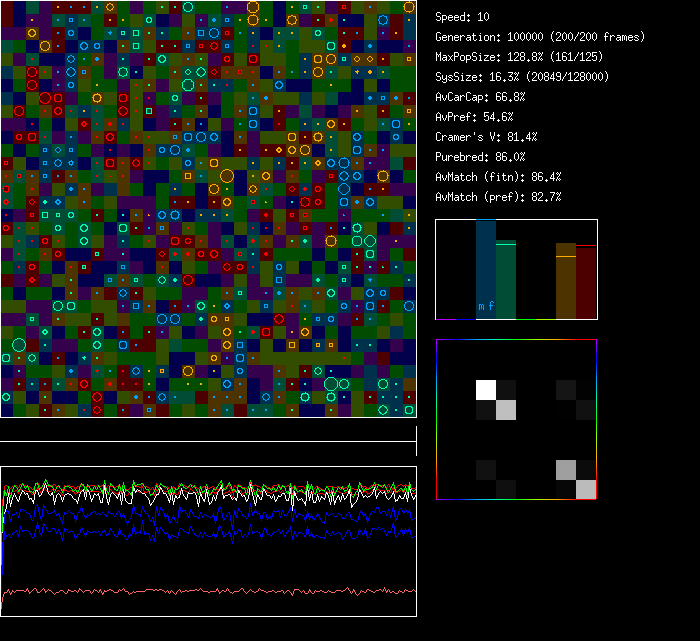
Task: Click the letter m in the bar chart
Action: click(481, 306)
